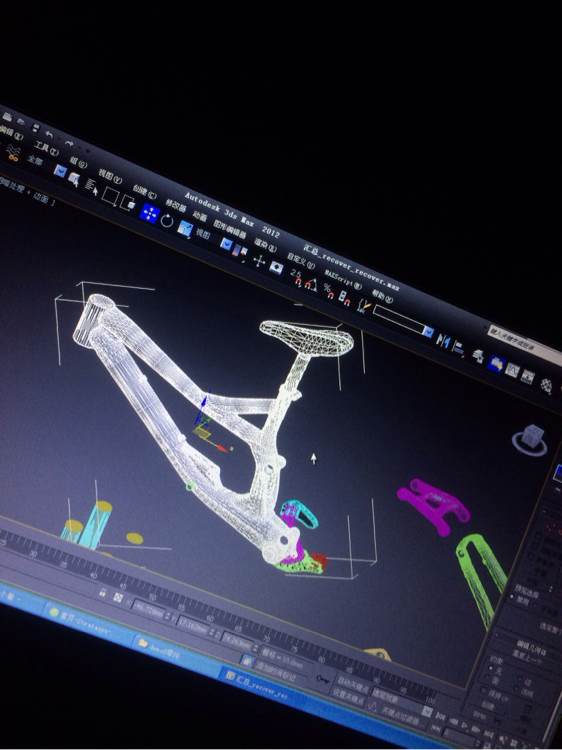Expand the named selection sets dropdown arrow
The image size is (562, 750).
428,331
